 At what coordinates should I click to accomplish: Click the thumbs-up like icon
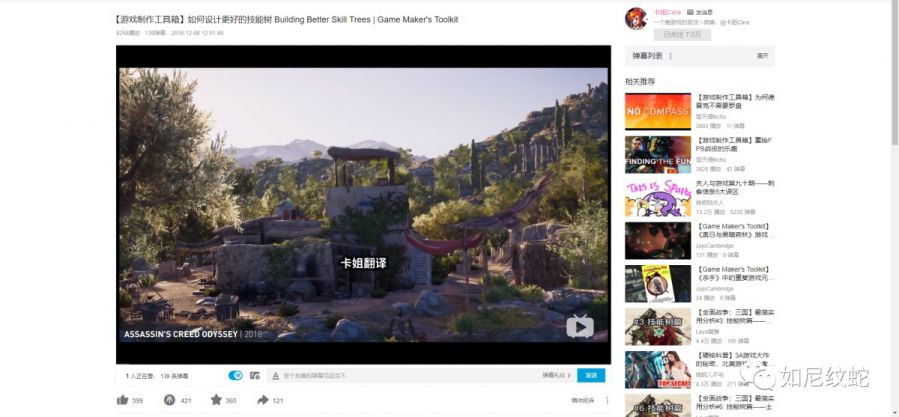point(122,400)
